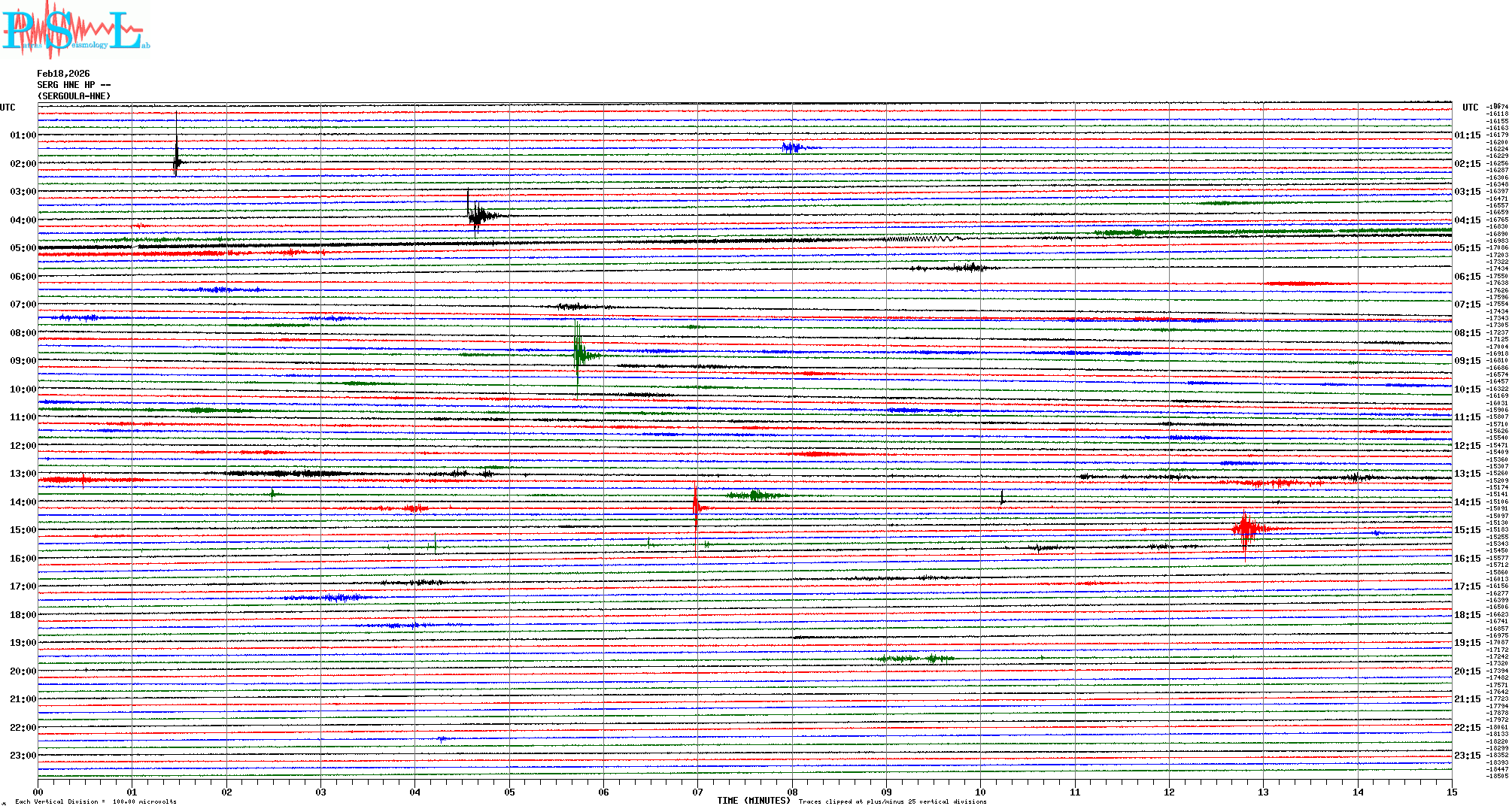Click minute 12 label on time axis
The height and width of the screenshot is (812, 1512).
1169,792
